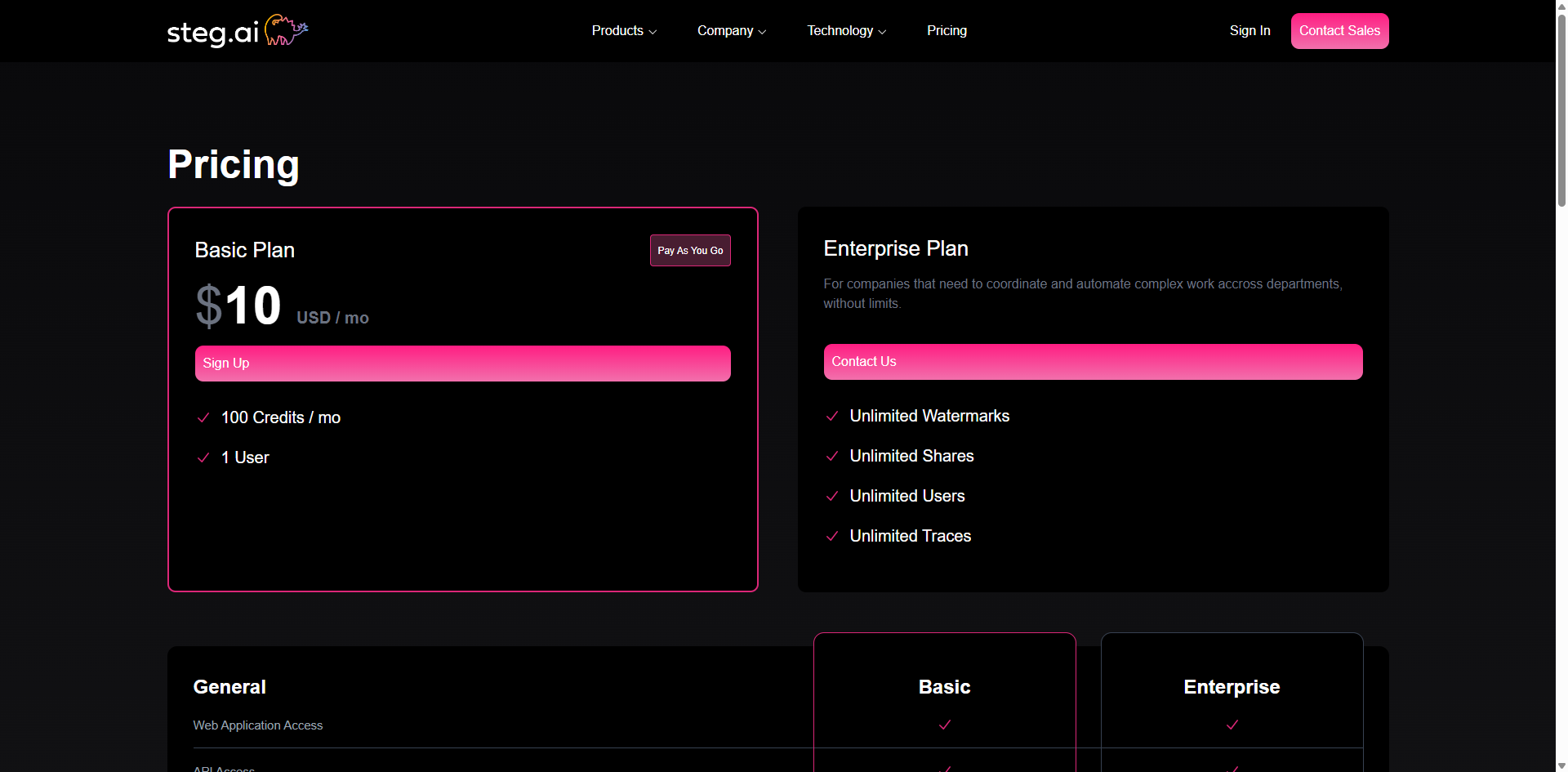Expand the Technology dropdown menu
This screenshot has height=772, width=1568.
[x=845, y=30]
